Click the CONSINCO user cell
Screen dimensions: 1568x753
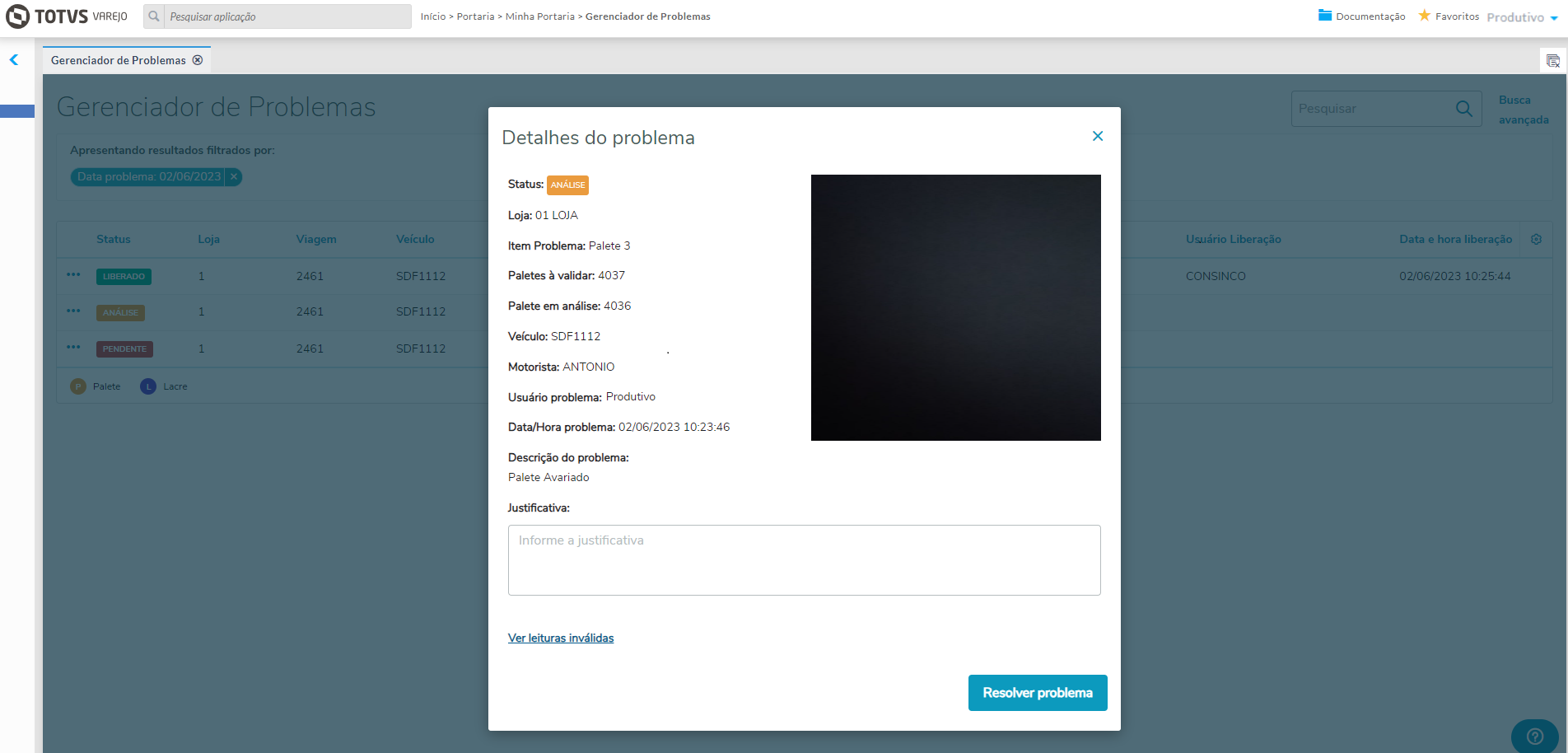(1216, 276)
